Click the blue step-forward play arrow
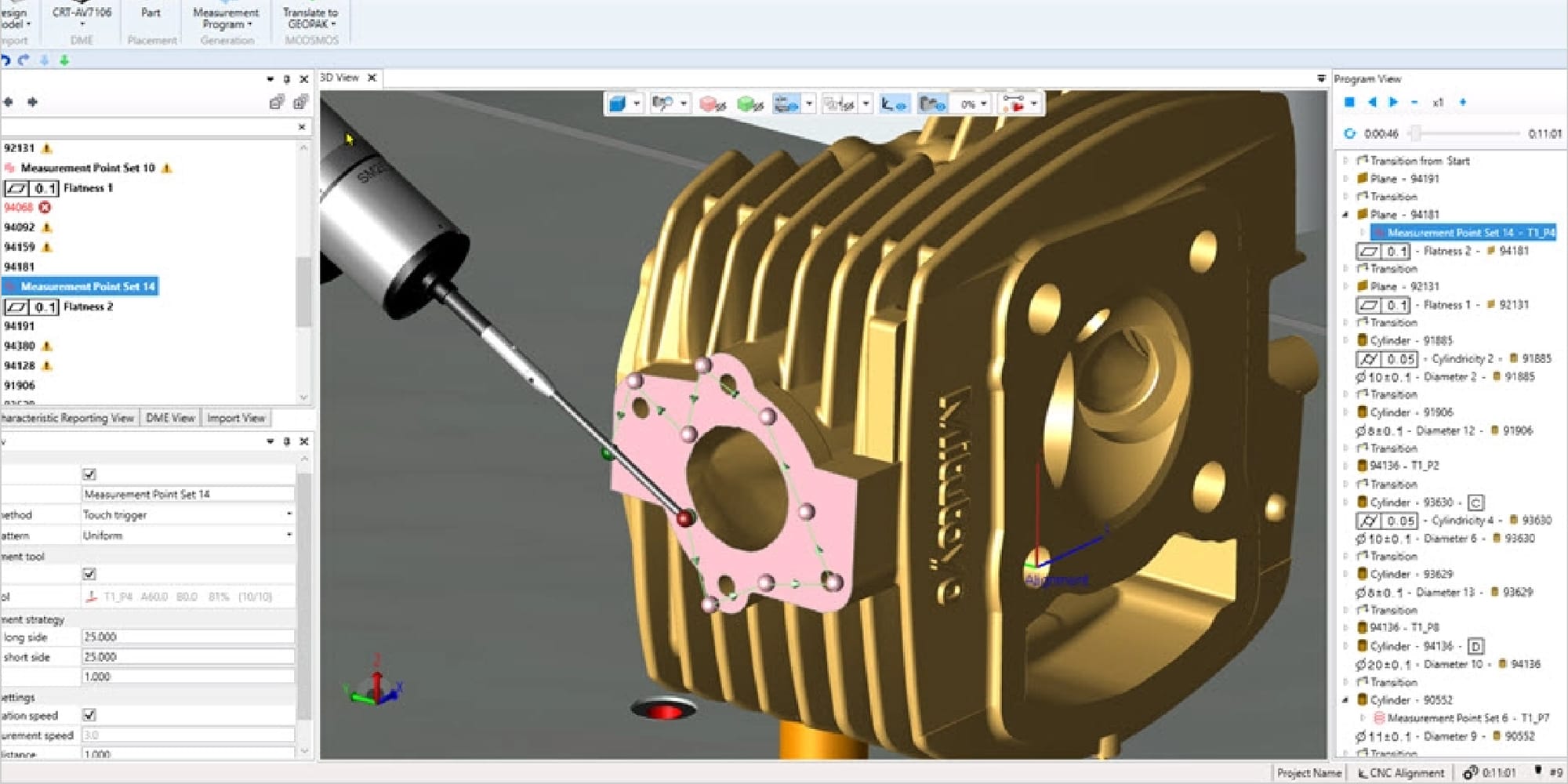This screenshot has height=784, width=1568. pyautogui.click(x=1393, y=102)
